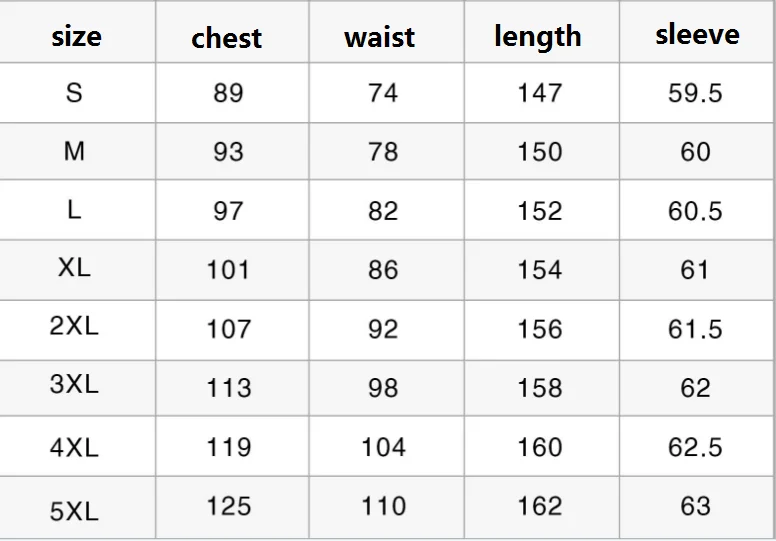Select the M size row label
The width and height of the screenshot is (776, 541).
pyautogui.click(x=74, y=151)
